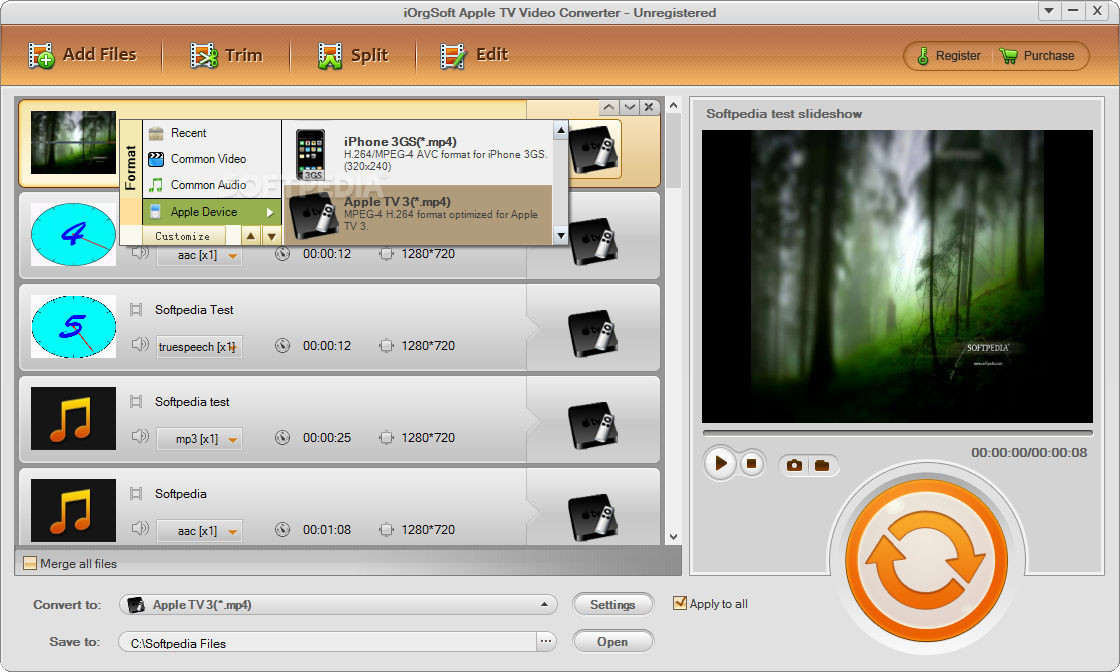Stop the preview playback

[751, 463]
